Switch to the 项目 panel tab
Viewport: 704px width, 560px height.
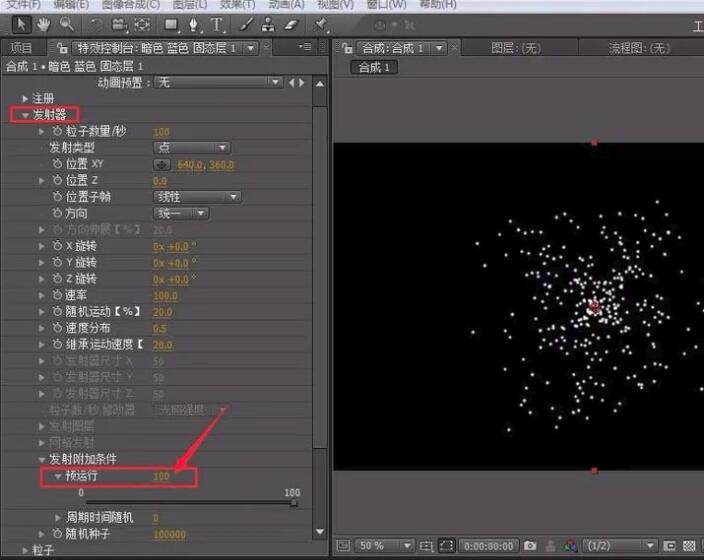pos(21,47)
